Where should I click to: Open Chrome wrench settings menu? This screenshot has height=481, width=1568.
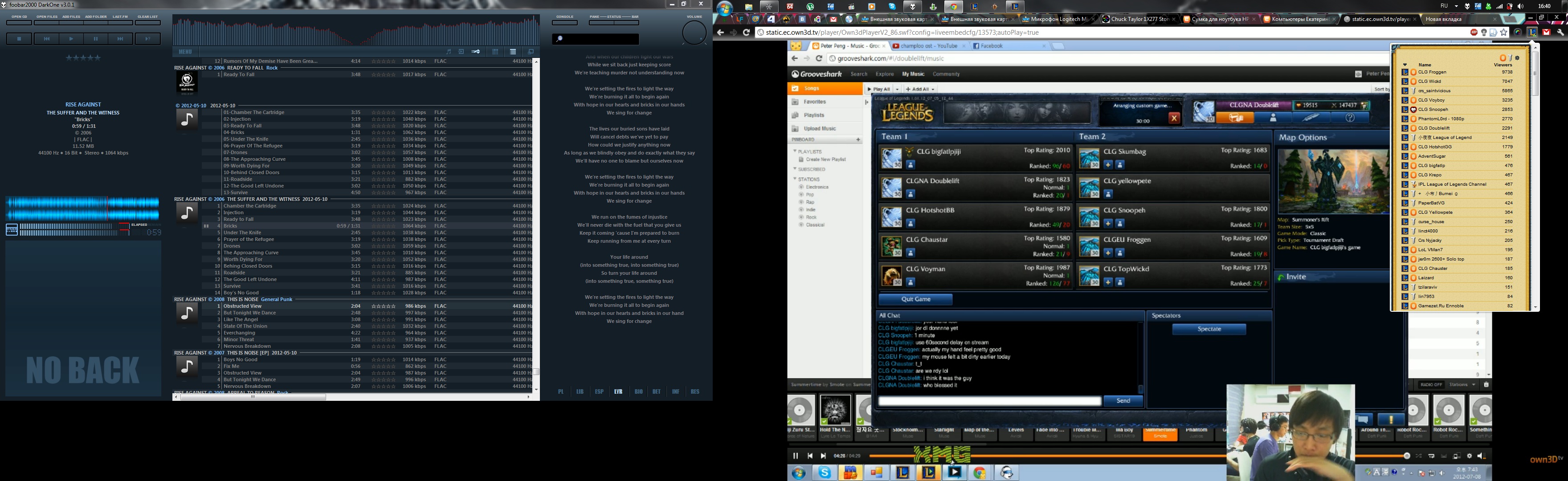[x=1560, y=32]
